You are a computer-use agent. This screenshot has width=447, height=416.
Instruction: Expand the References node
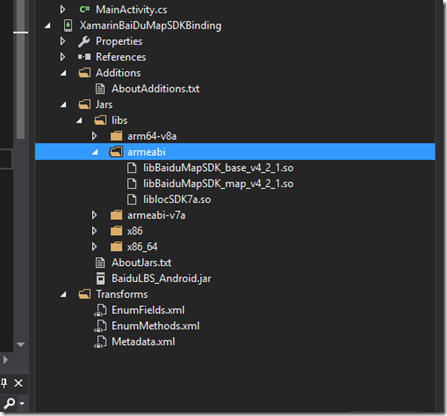62,57
